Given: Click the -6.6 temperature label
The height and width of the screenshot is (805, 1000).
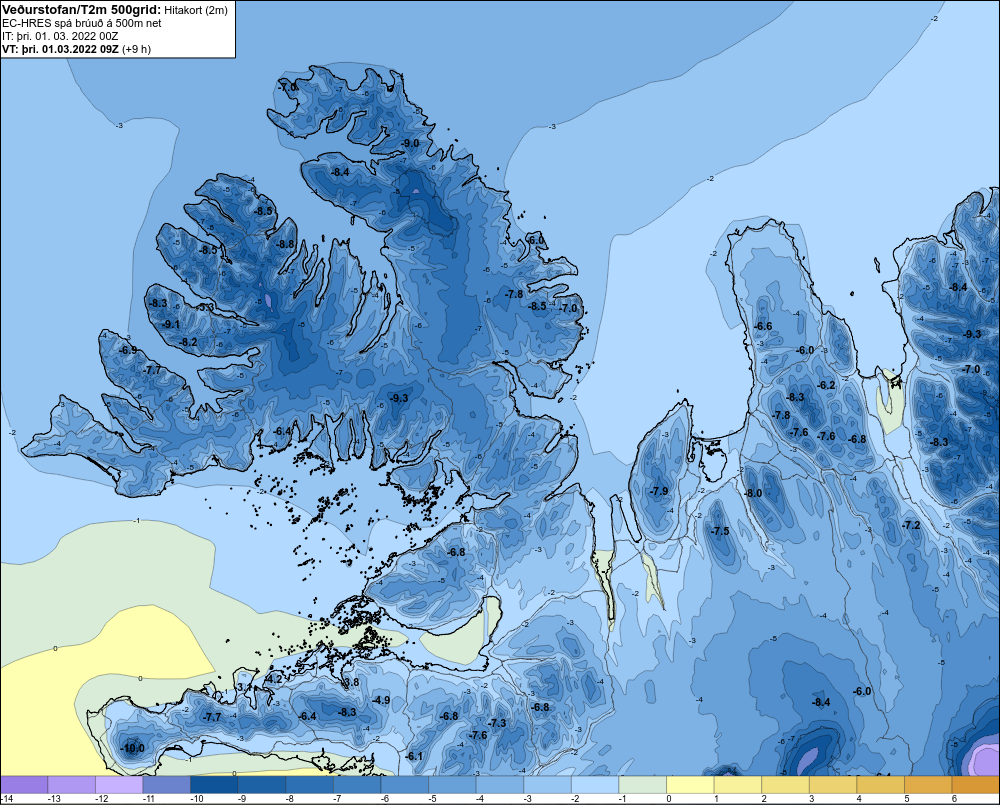Looking at the screenshot, I should pyautogui.click(x=763, y=326).
